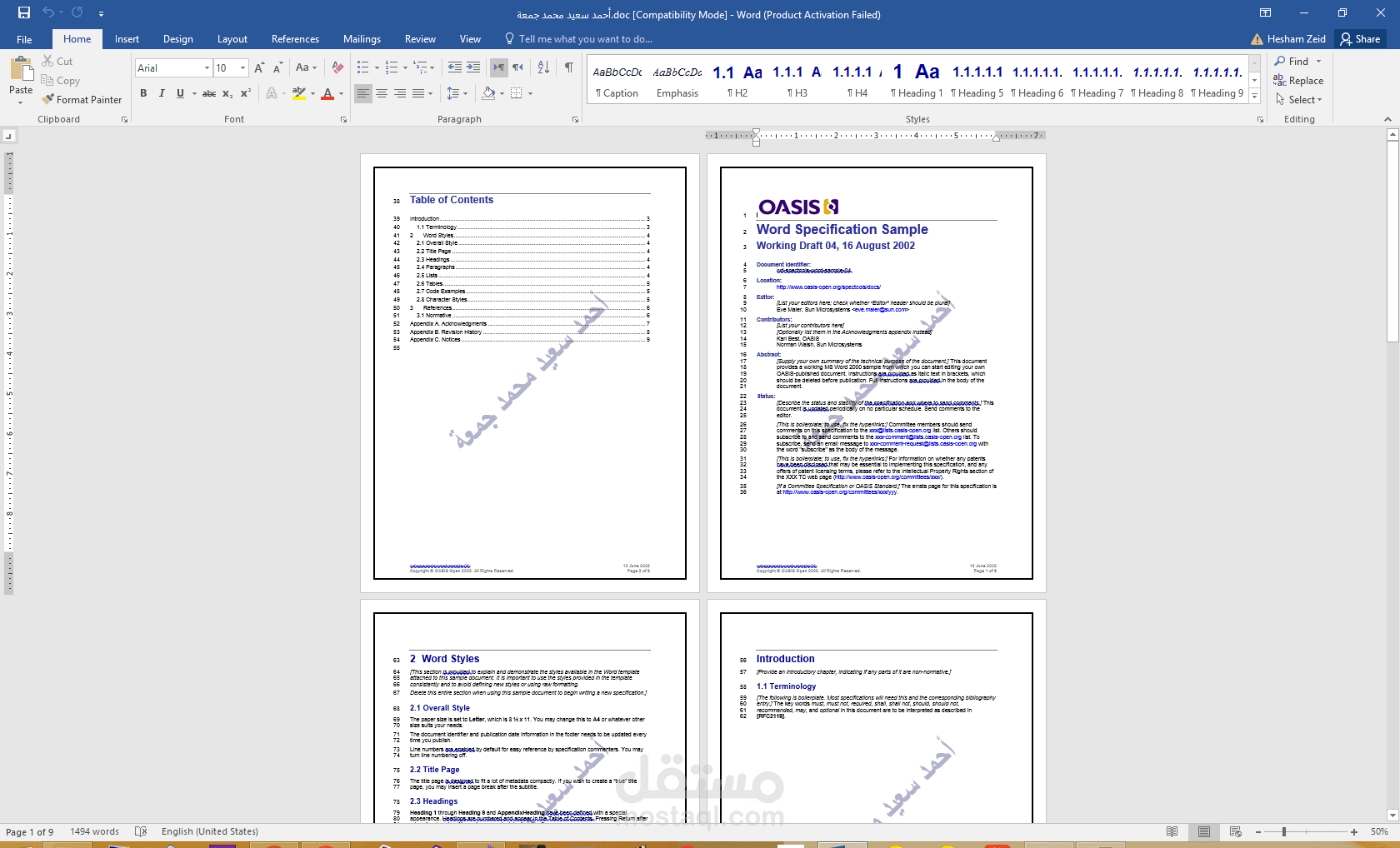Viewport: 1400px width, 848px height.
Task: Click the Replace icon in Editing
Action: pos(1279,80)
